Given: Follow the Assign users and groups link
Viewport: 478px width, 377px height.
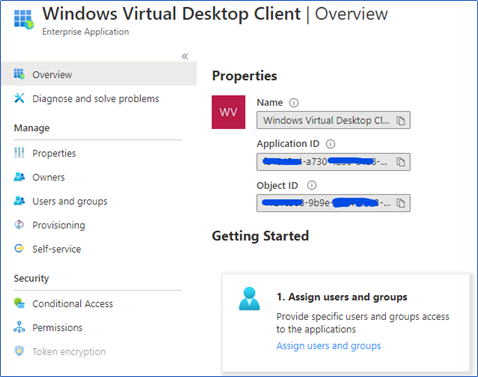Looking at the screenshot, I should pos(329,346).
